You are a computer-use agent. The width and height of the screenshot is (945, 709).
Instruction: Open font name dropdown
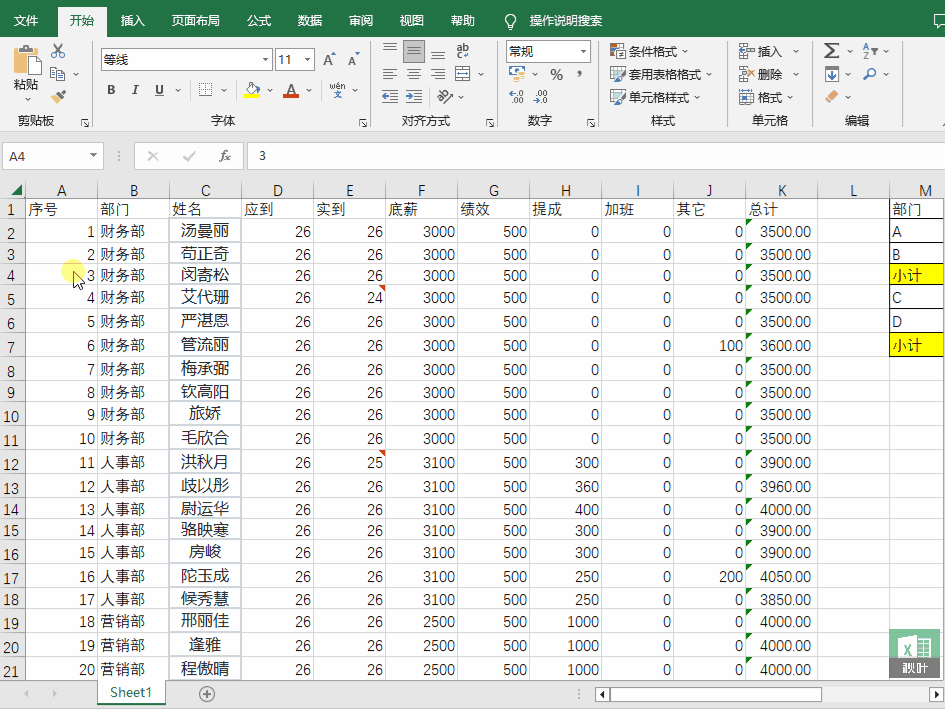(265, 59)
